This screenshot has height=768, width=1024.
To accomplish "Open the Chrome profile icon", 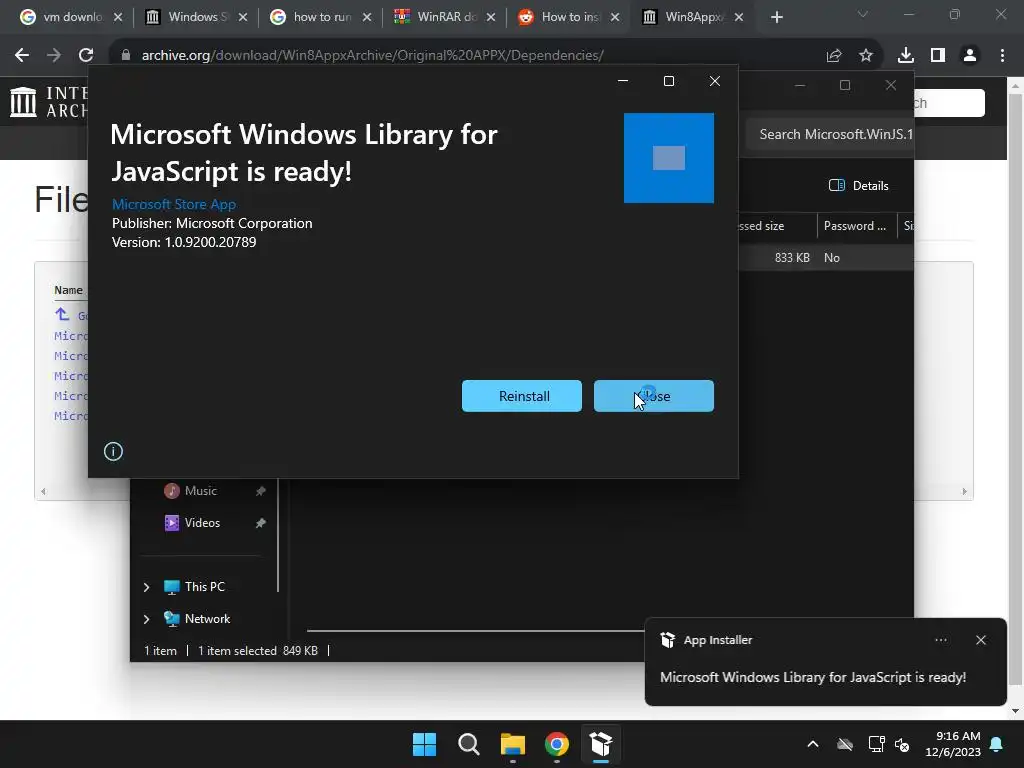I will coord(970,56).
